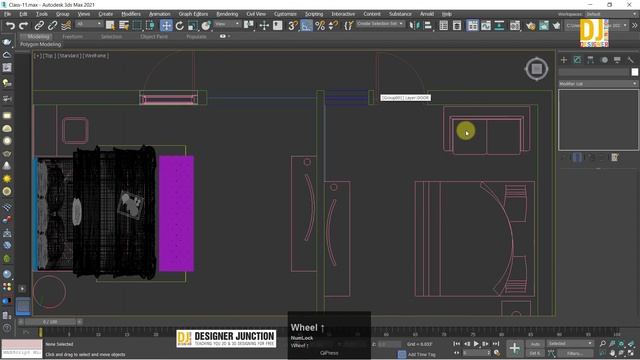640x360 pixels.
Task: Toggle the Spinner Snap button
Action: coord(333,26)
